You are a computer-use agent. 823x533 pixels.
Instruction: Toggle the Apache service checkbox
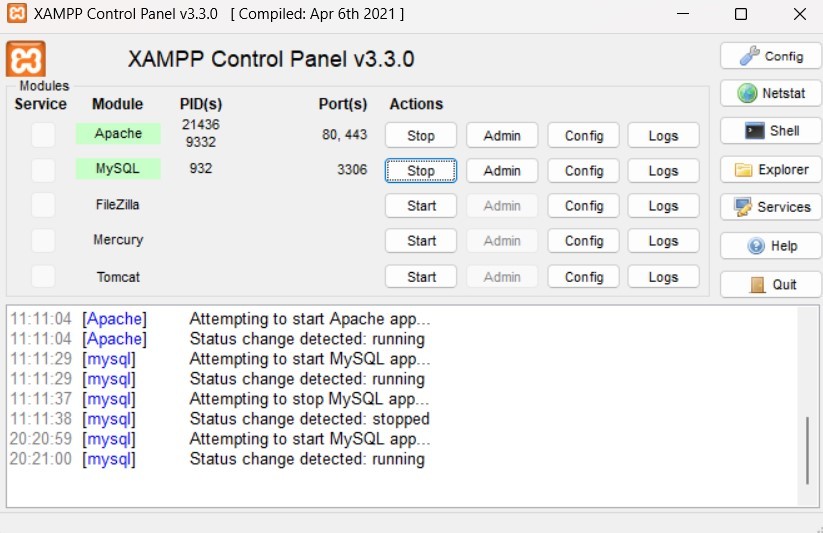43,135
